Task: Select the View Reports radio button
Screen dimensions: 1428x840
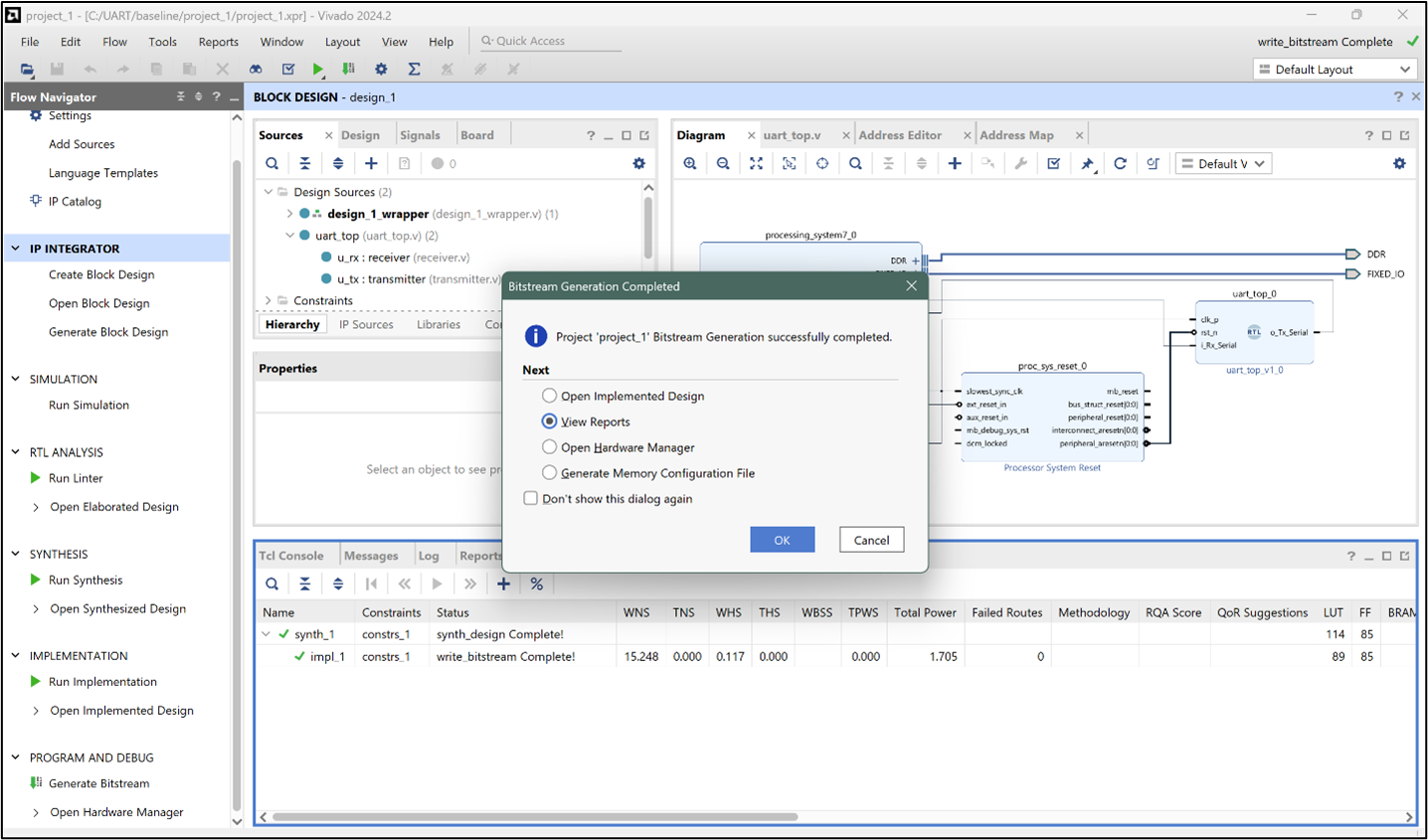Action: [549, 421]
